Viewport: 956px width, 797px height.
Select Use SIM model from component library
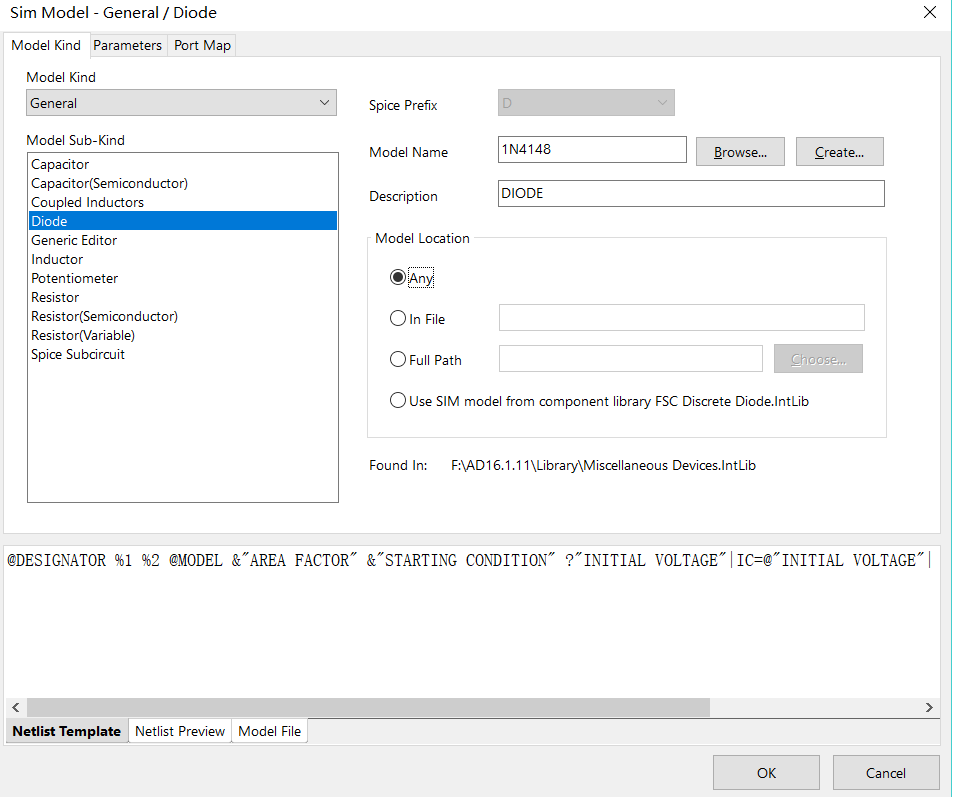(x=398, y=400)
